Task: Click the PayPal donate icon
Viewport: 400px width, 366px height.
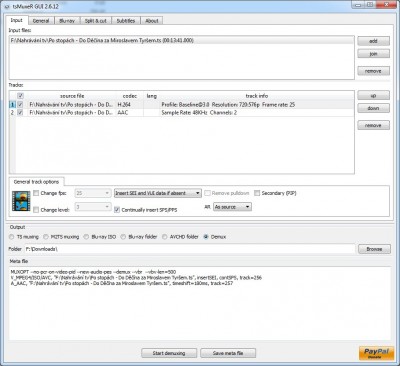Action: point(376,353)
